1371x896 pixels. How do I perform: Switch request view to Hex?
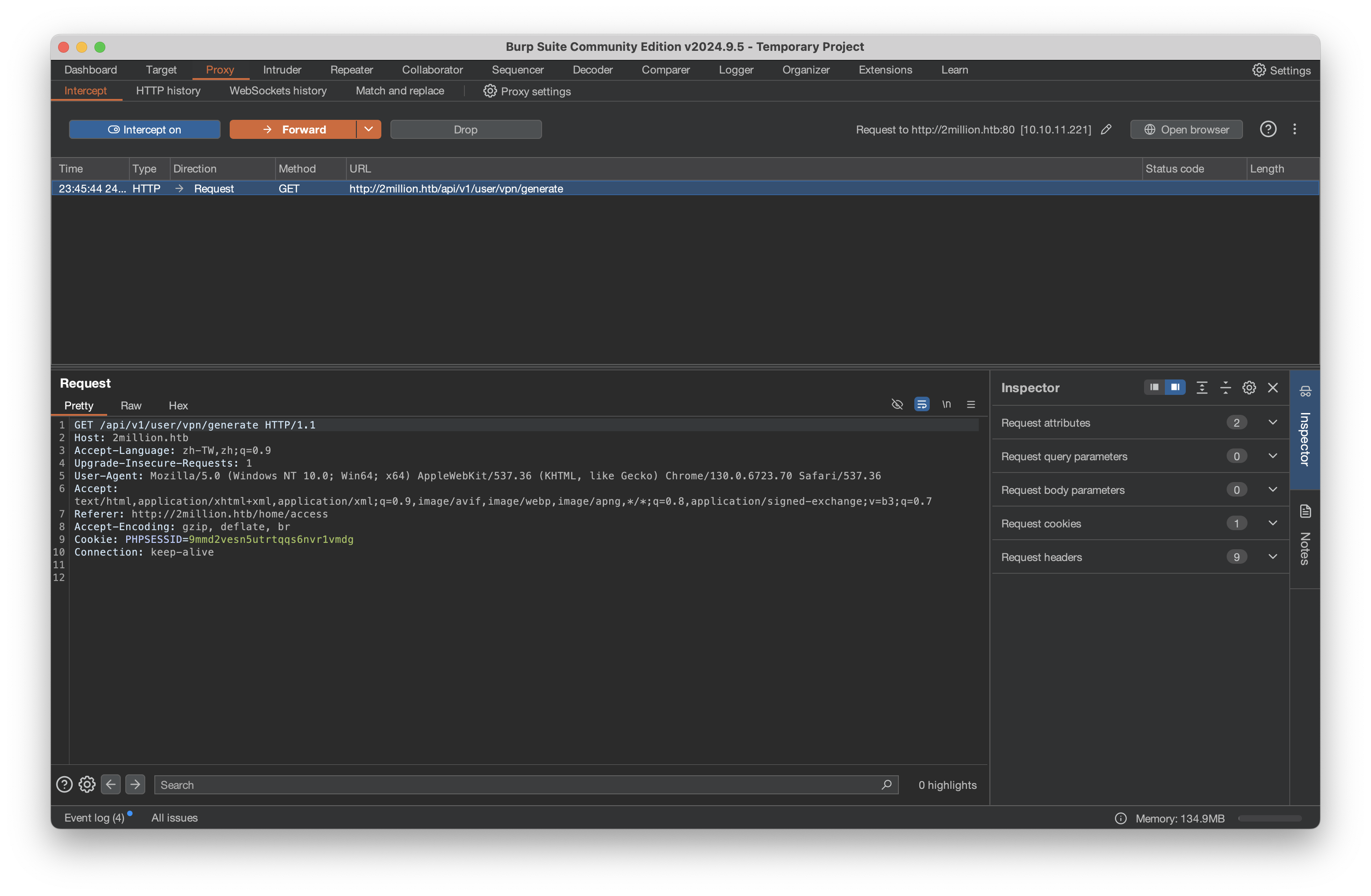[x=178, y=405]
